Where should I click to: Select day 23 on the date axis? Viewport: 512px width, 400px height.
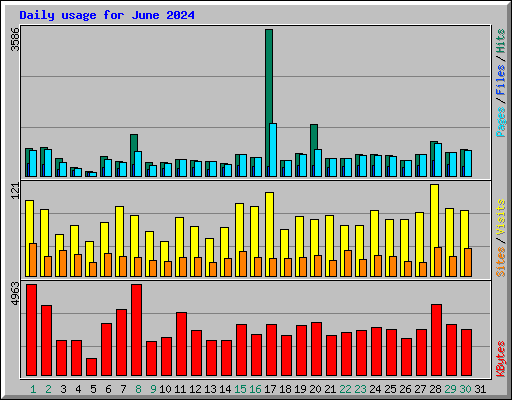(360, 389)
